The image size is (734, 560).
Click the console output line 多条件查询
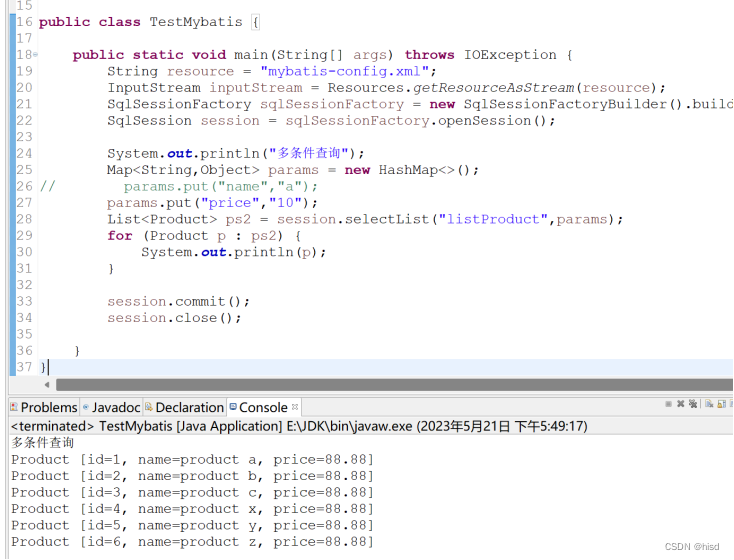pos(43,442)
